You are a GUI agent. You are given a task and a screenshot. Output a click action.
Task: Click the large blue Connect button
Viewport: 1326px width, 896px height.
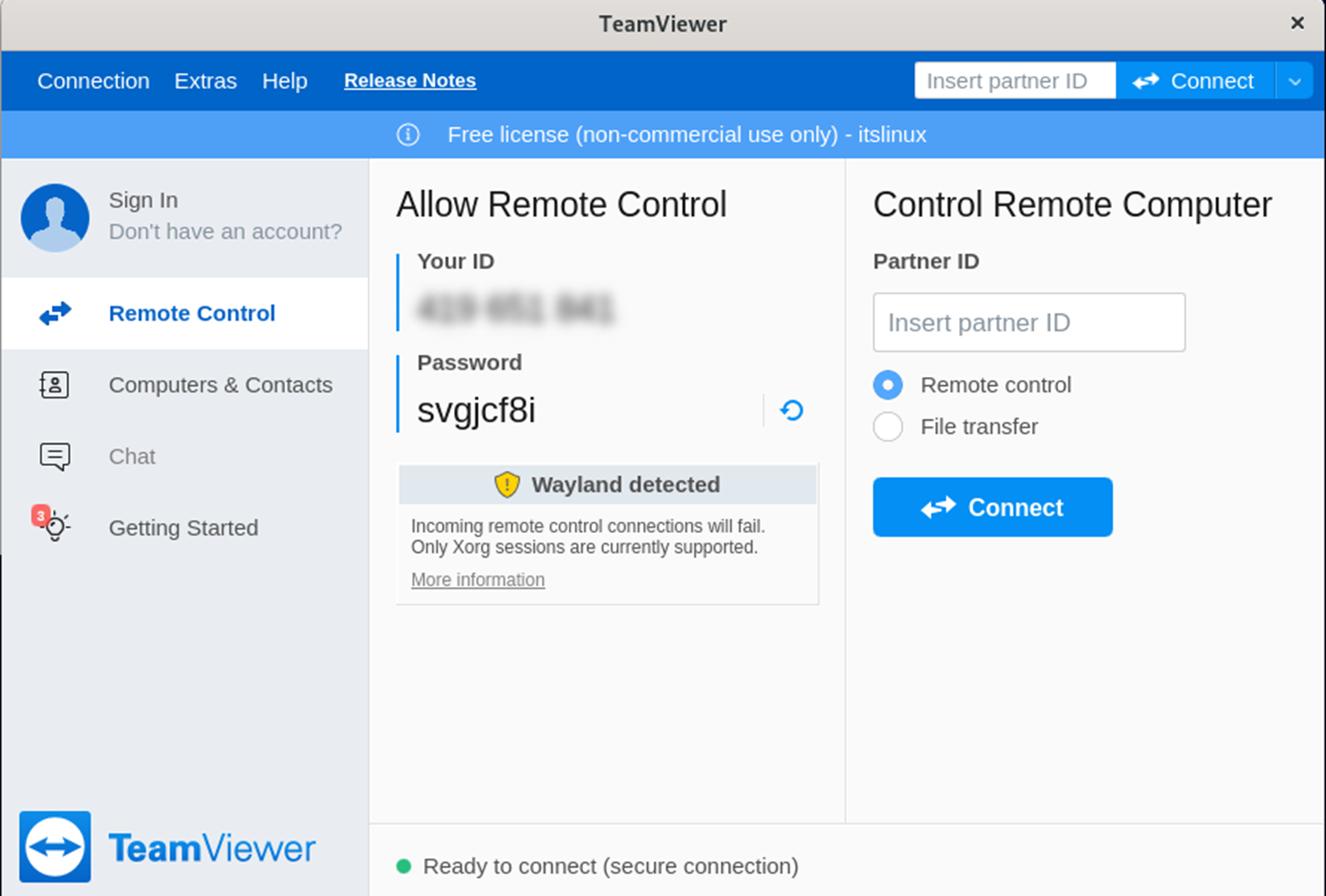pyautogui.click(x=993, y=507)
